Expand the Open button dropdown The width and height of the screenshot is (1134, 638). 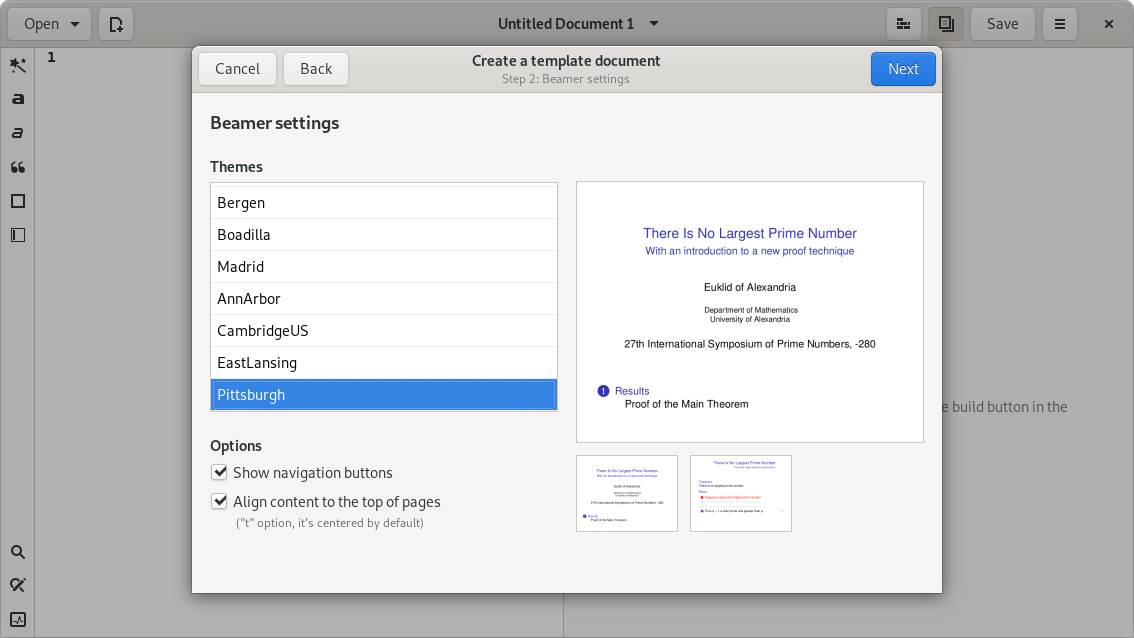pyautogui.click(x=75, y=24)
